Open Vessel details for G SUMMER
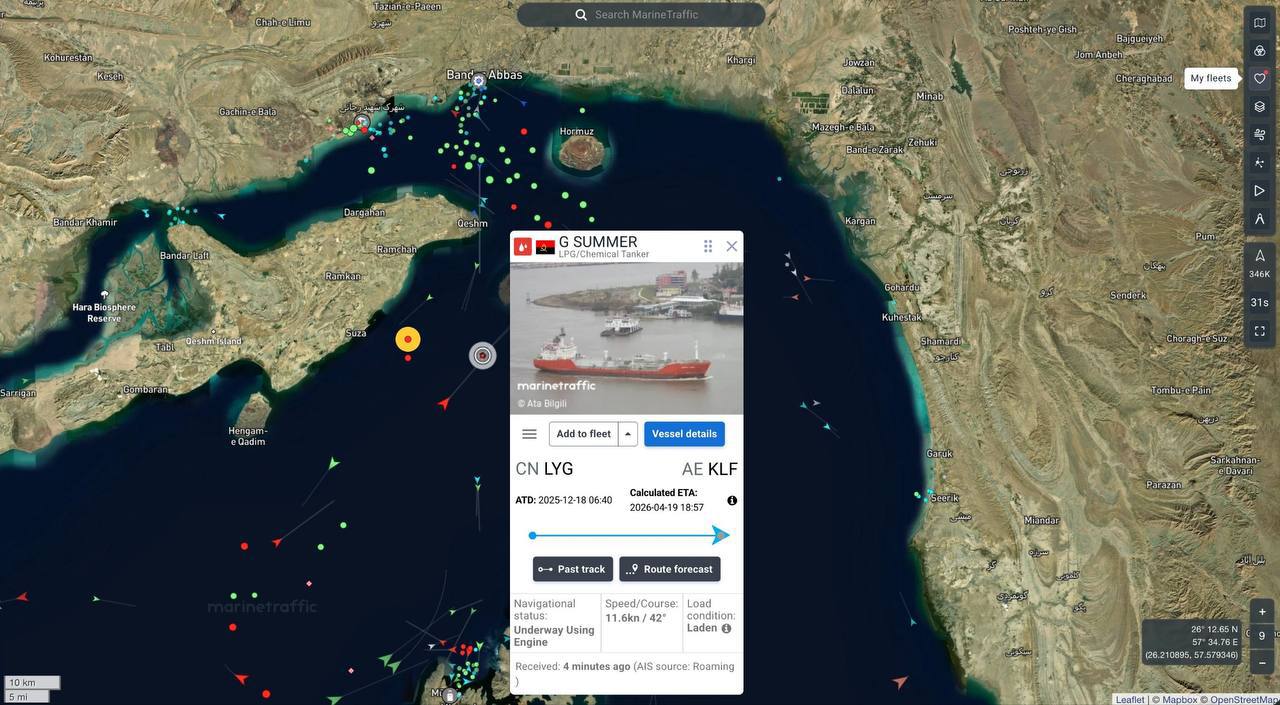Viewport: 1280px width, 705px height. pyautogui.click(x=684, y=434)
